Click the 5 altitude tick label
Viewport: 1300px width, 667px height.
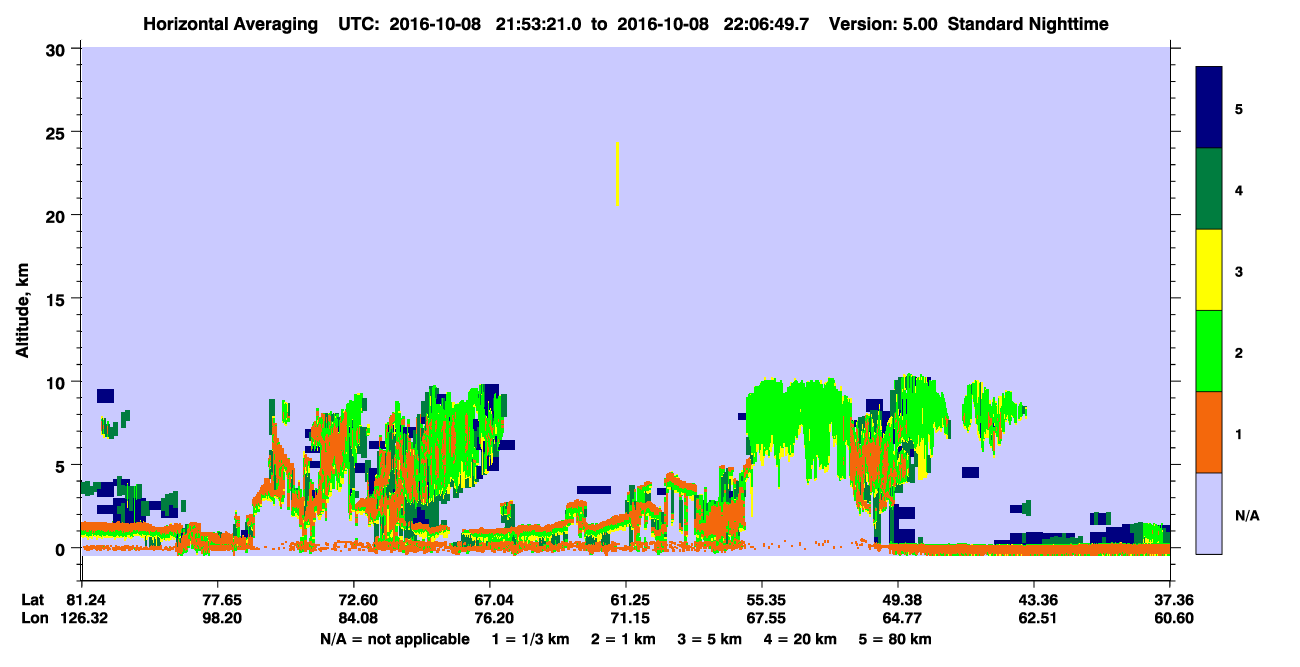tap(63, 465)
